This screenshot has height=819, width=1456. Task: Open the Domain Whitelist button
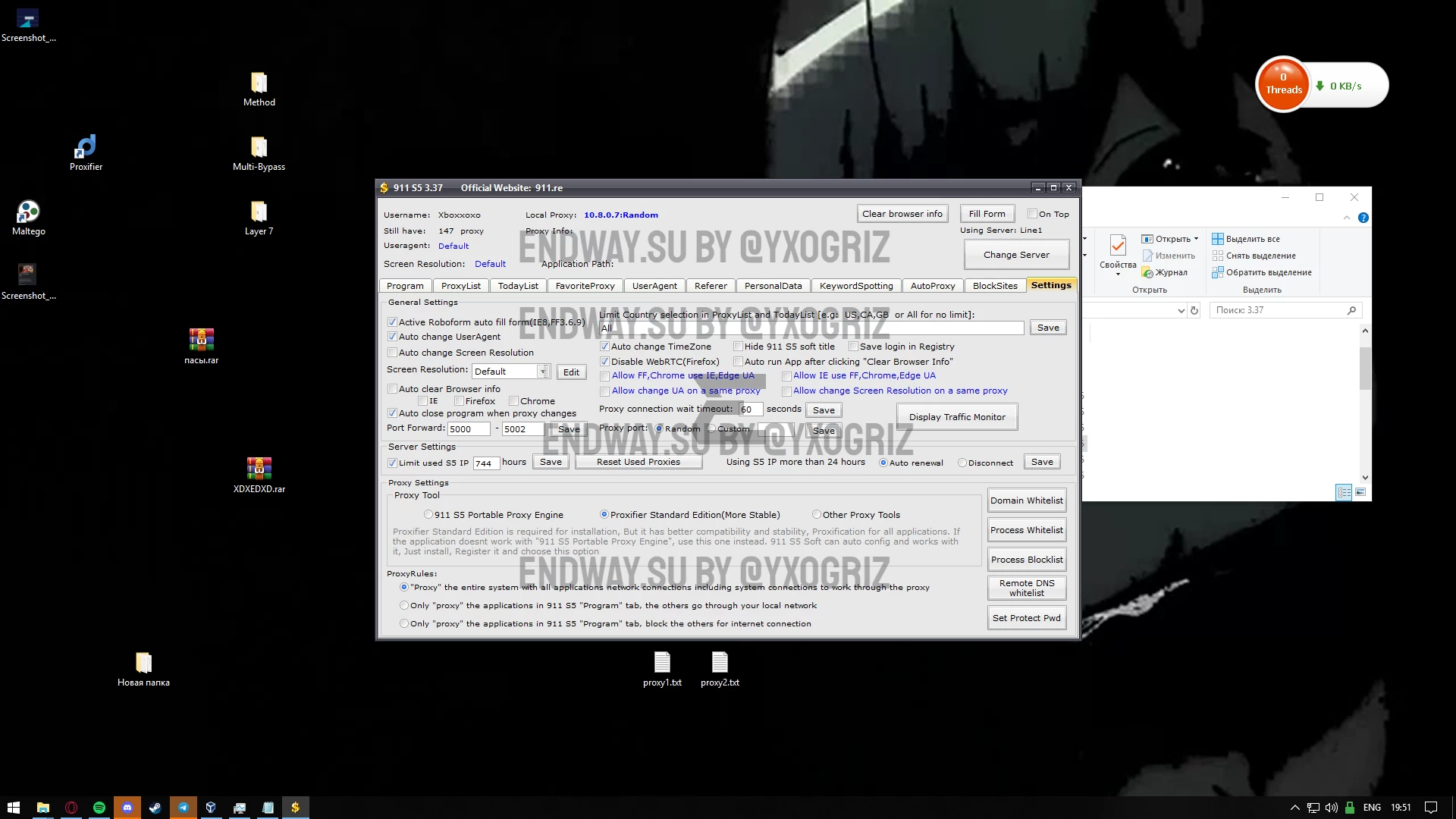(1027, 500)
